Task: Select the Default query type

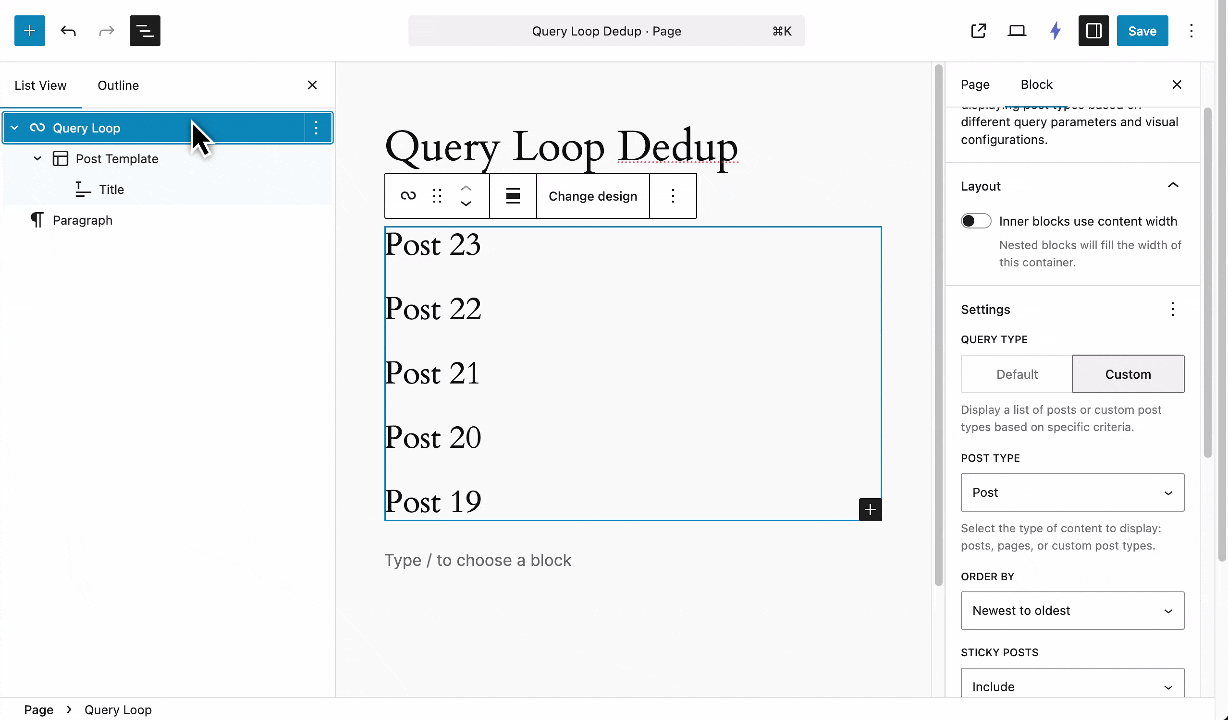Action: pos(1017,374)
